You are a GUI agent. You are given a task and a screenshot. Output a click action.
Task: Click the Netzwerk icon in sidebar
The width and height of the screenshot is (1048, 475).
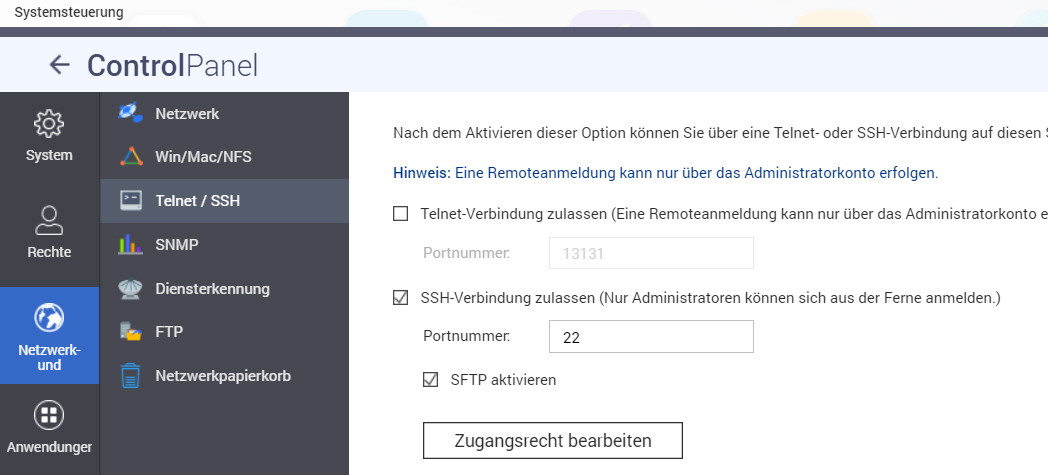(131, 114)
